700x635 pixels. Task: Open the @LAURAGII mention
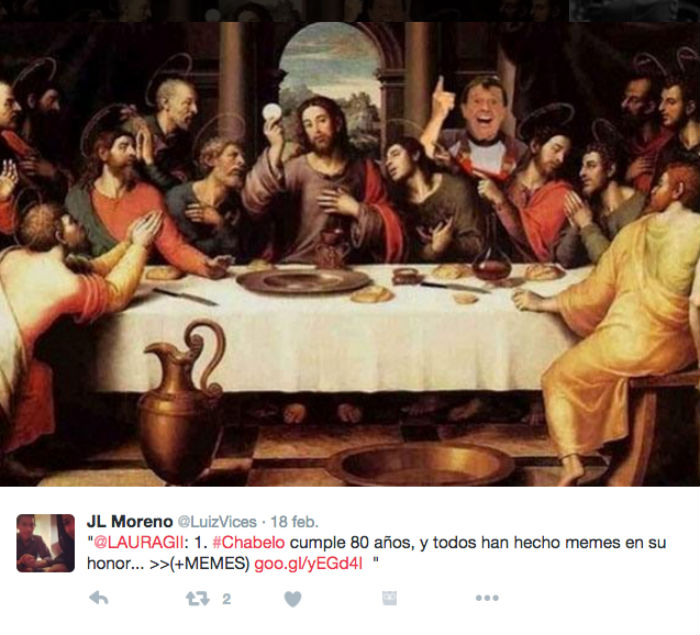click(x=138, y=543)
